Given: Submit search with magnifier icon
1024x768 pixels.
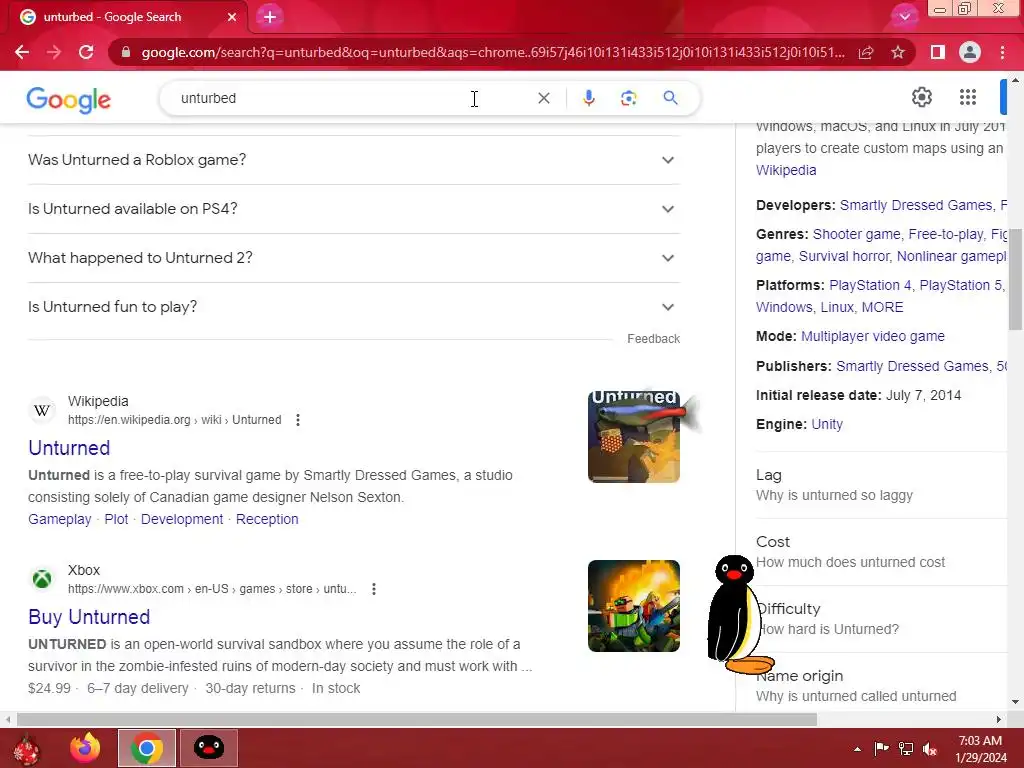Looking at the screenshot, I should [x=670, y=98].
